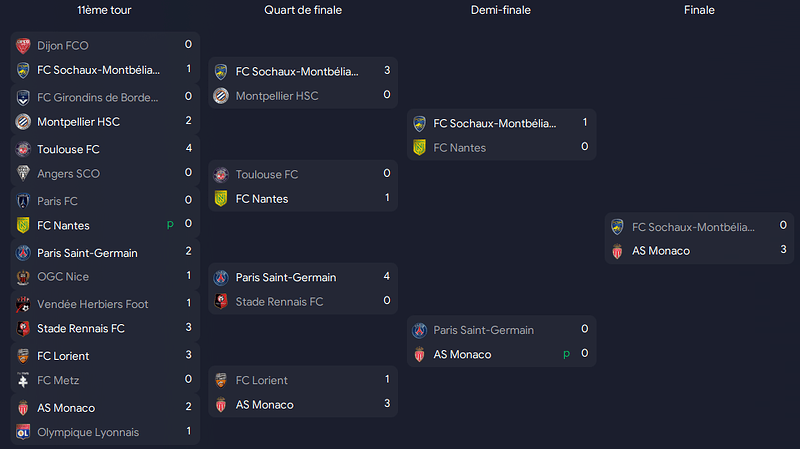Click the Olympique Lyonnais OL logo
The image size is (800, 449).
click(23, 432)
